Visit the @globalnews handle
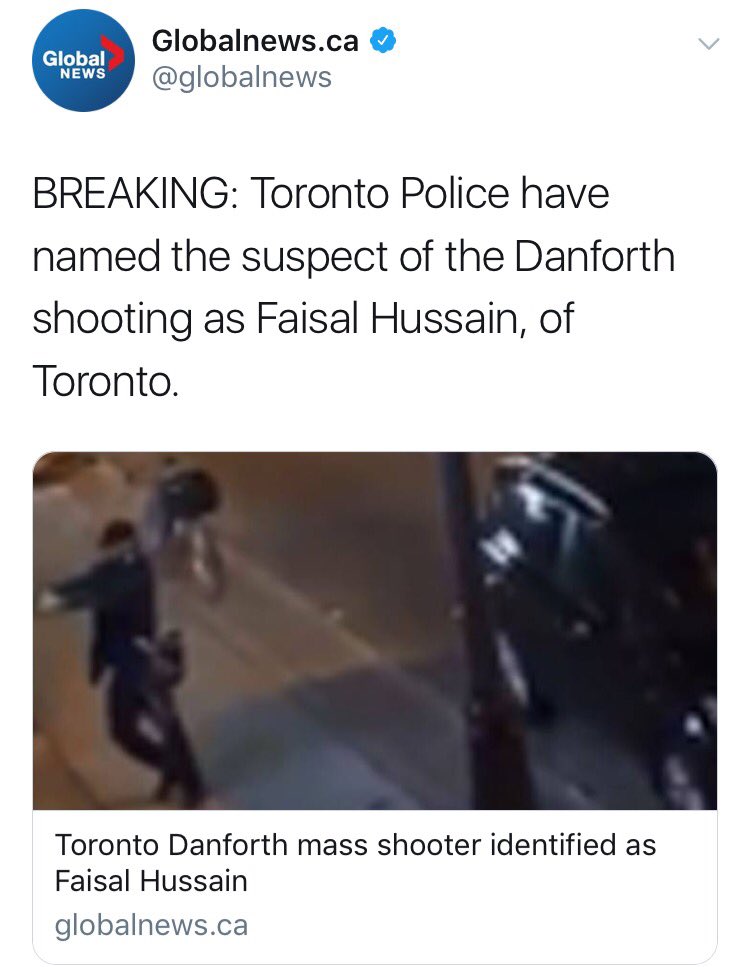This screenshot has height=967, width=750. coord(242,78)
